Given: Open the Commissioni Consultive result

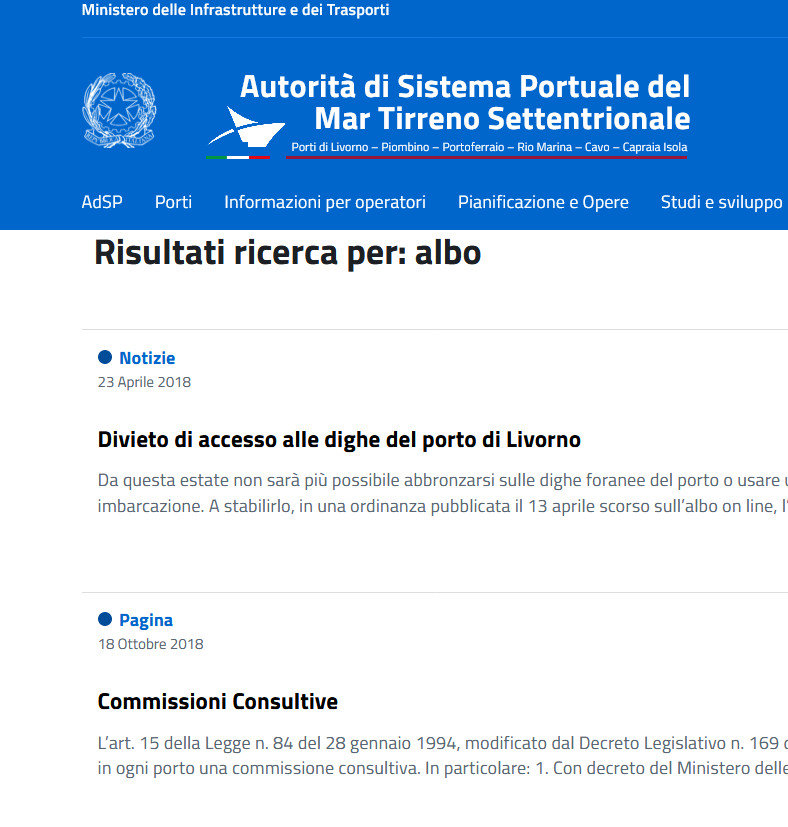Looking at the screenshot, I should click(218, 702).
